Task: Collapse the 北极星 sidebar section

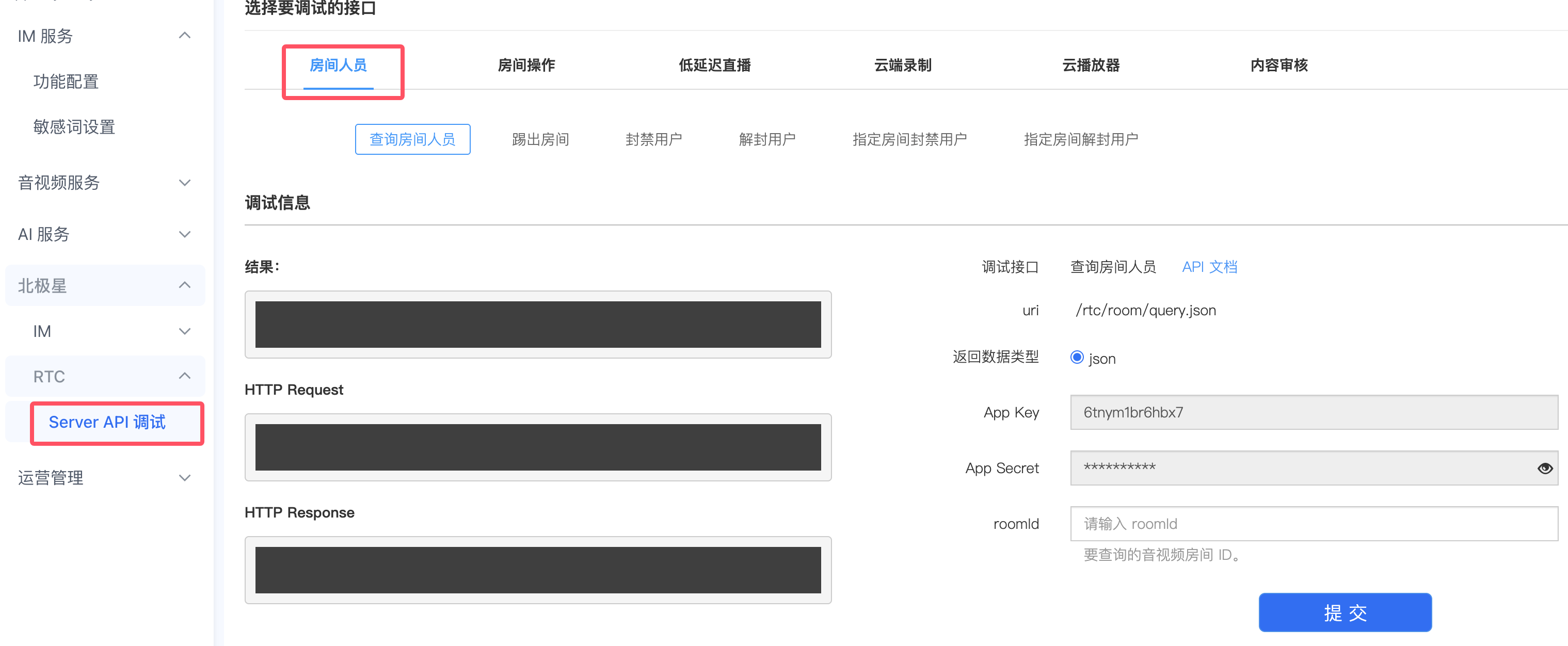Action: tap(105, 285)
